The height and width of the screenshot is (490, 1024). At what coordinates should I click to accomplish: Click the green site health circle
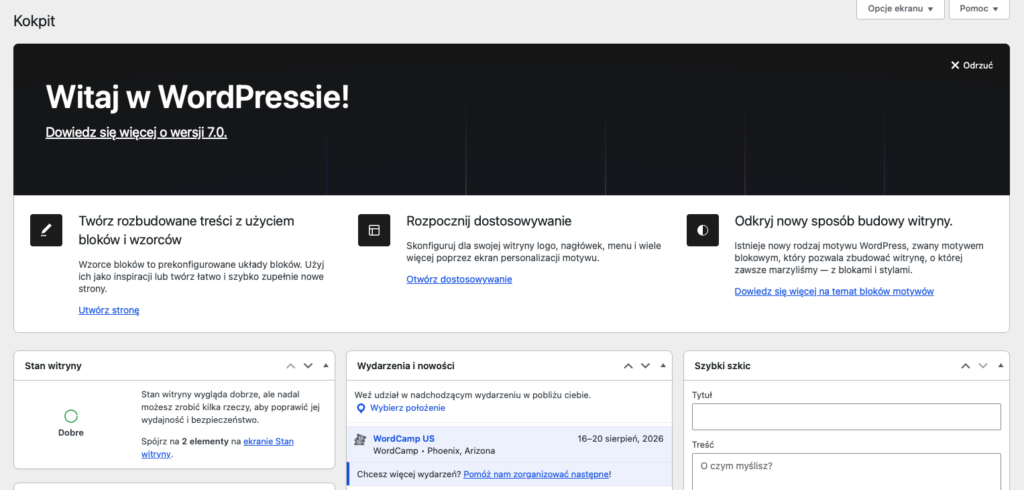(71, 416)
